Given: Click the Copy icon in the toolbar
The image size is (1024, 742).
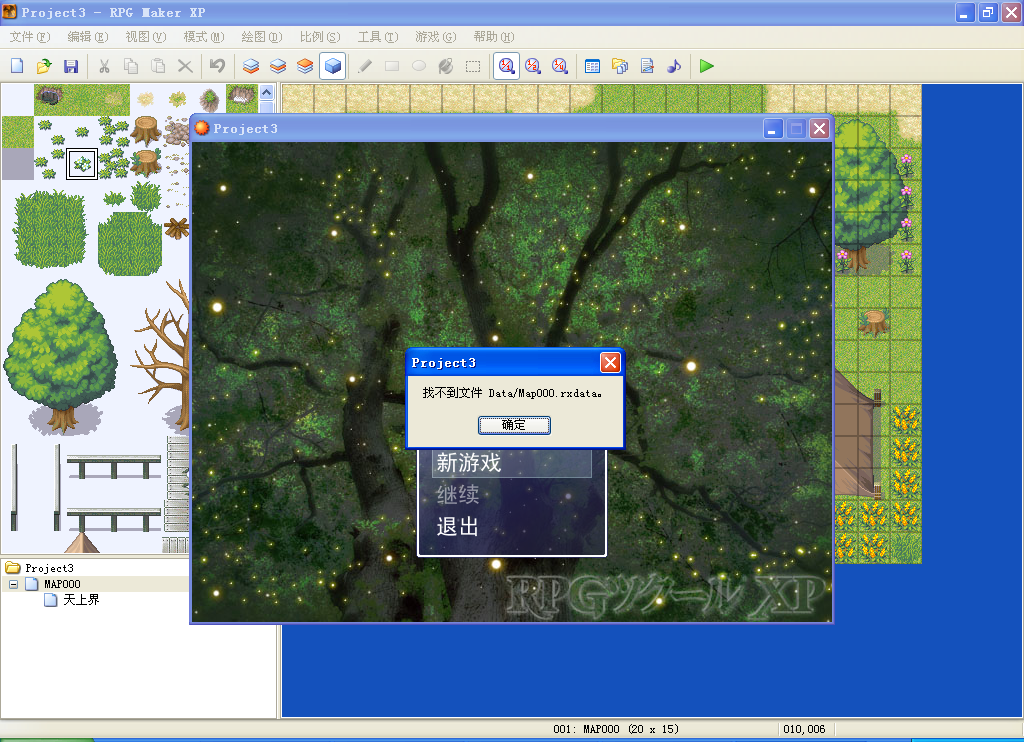Looking at the screenshot, I should pyautogui.click(x=131, y=66).
